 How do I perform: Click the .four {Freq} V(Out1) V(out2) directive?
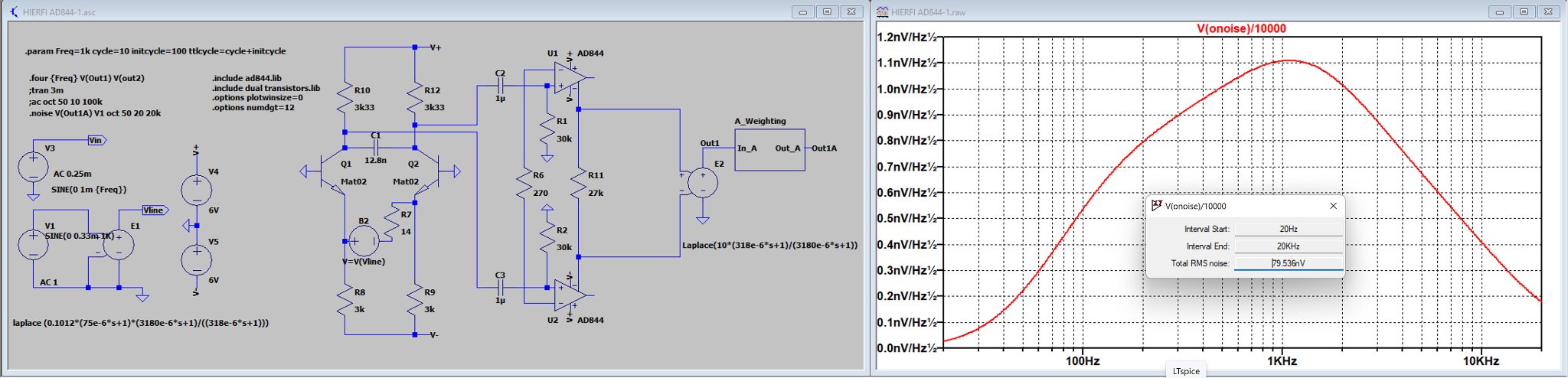tap(87, 78)
